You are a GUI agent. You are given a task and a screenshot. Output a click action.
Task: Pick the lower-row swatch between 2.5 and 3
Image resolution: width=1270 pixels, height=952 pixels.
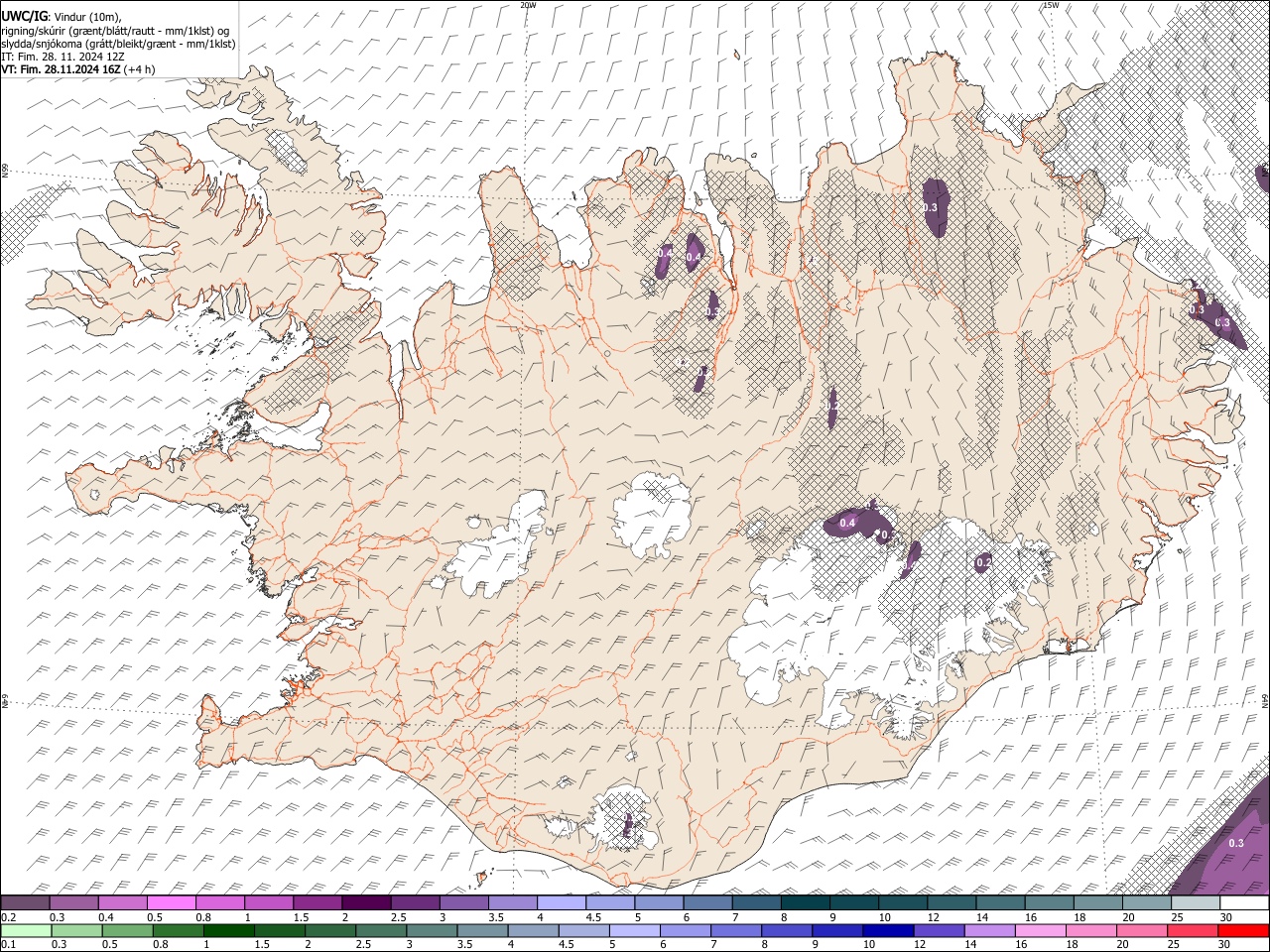(x=381, y=930)
